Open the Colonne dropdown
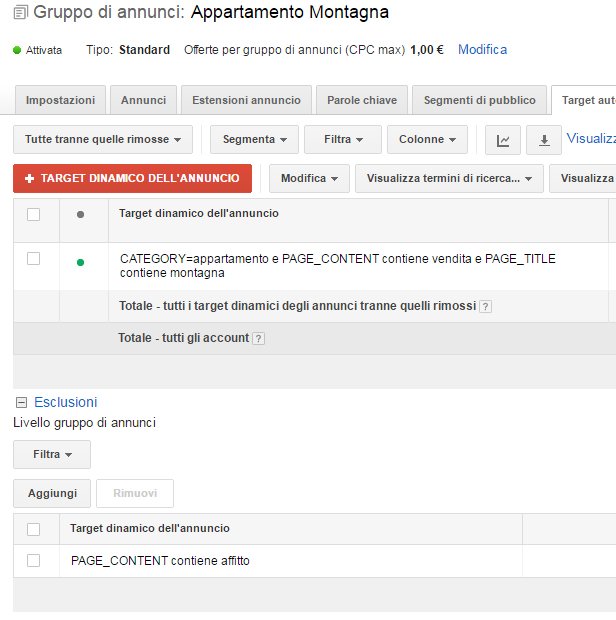 (427, 140)
